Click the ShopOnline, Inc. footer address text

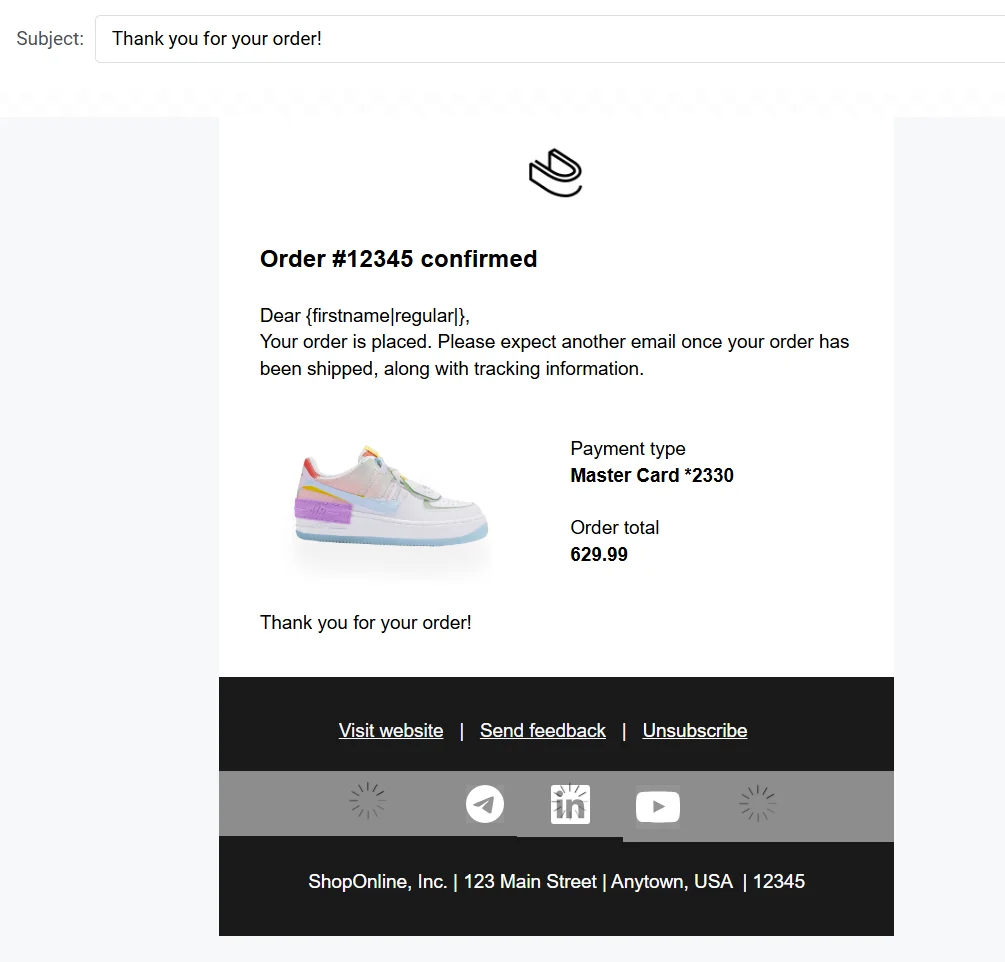click(x=556, y=882)
